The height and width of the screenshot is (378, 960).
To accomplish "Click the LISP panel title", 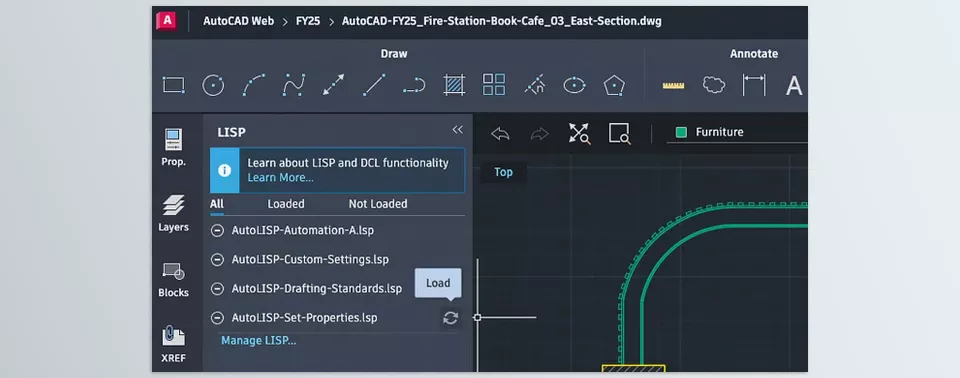I will point(231,132).
